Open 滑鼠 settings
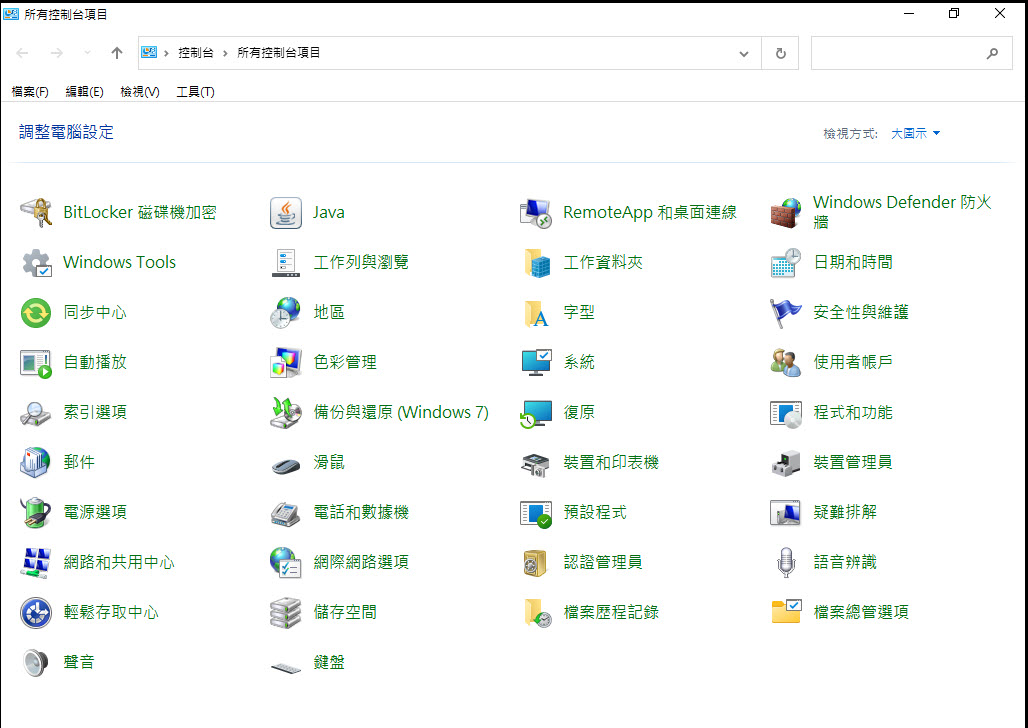1028x728 pixels. click(326, 462)
